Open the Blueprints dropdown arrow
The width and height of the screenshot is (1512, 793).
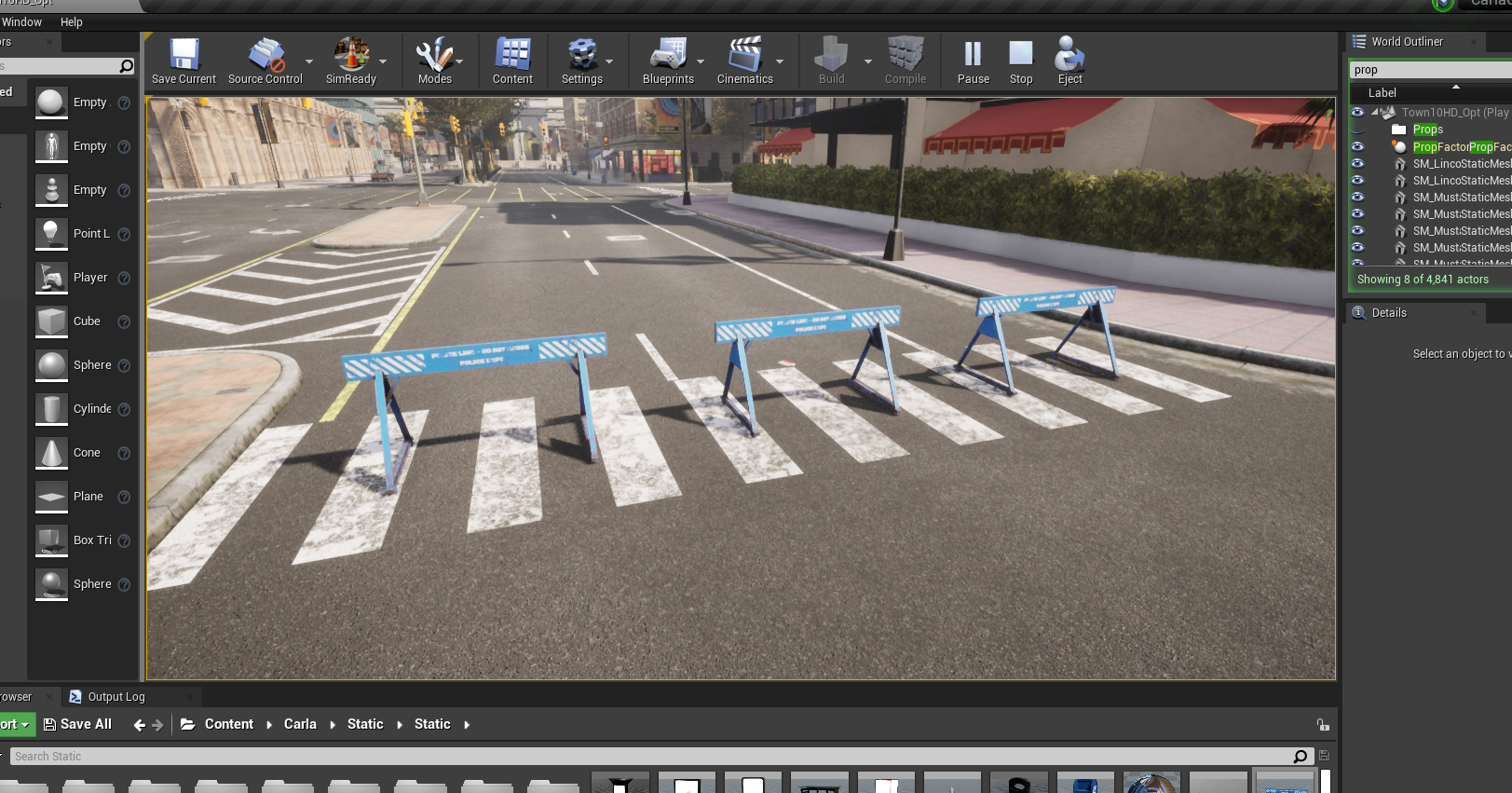click(701, 62)
